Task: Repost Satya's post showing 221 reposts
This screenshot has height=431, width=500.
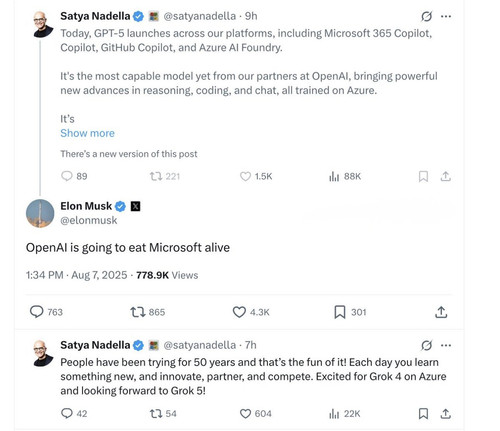Action: tap(156, 176)
